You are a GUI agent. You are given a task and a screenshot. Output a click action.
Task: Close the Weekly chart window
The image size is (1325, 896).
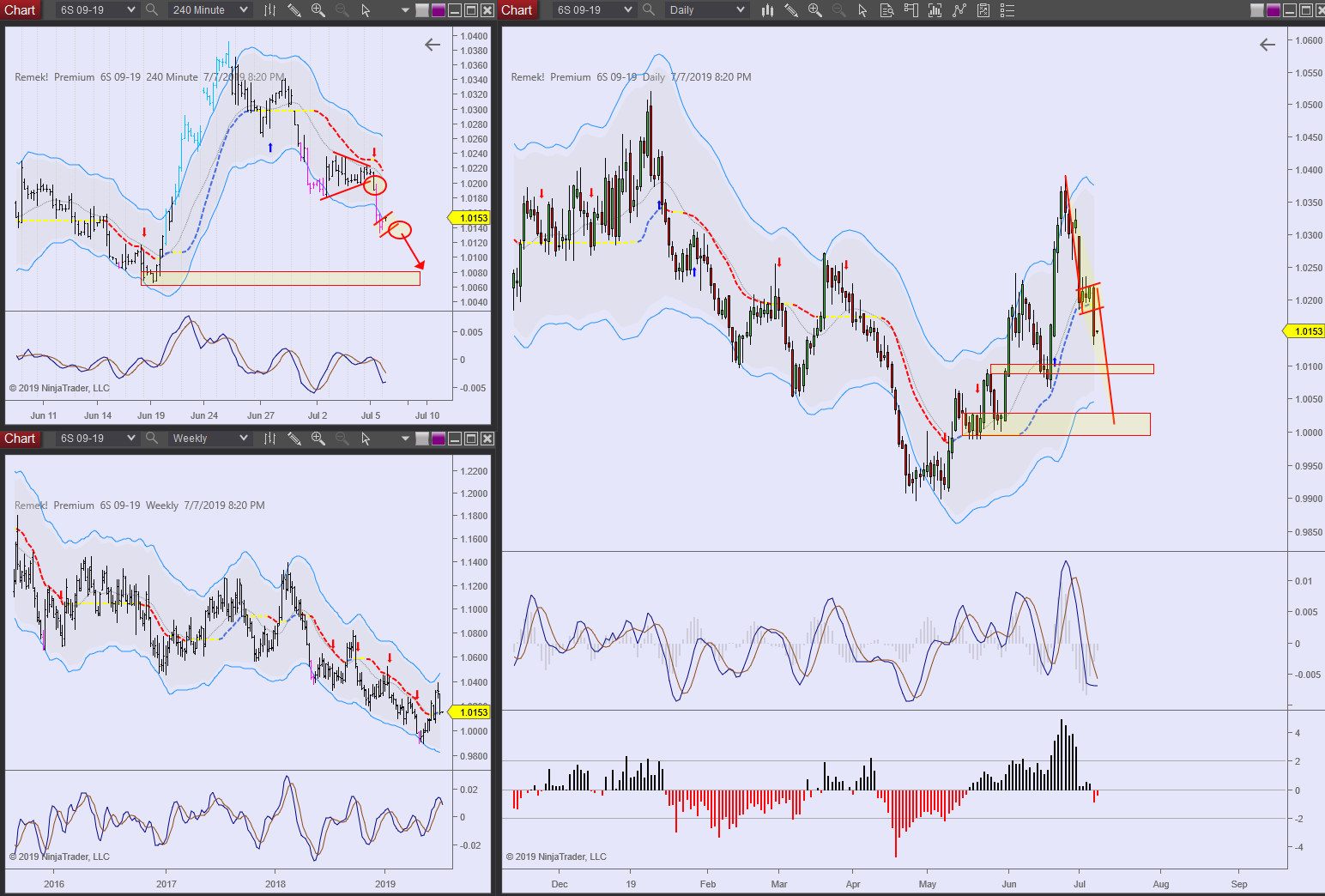pos(487,439)
